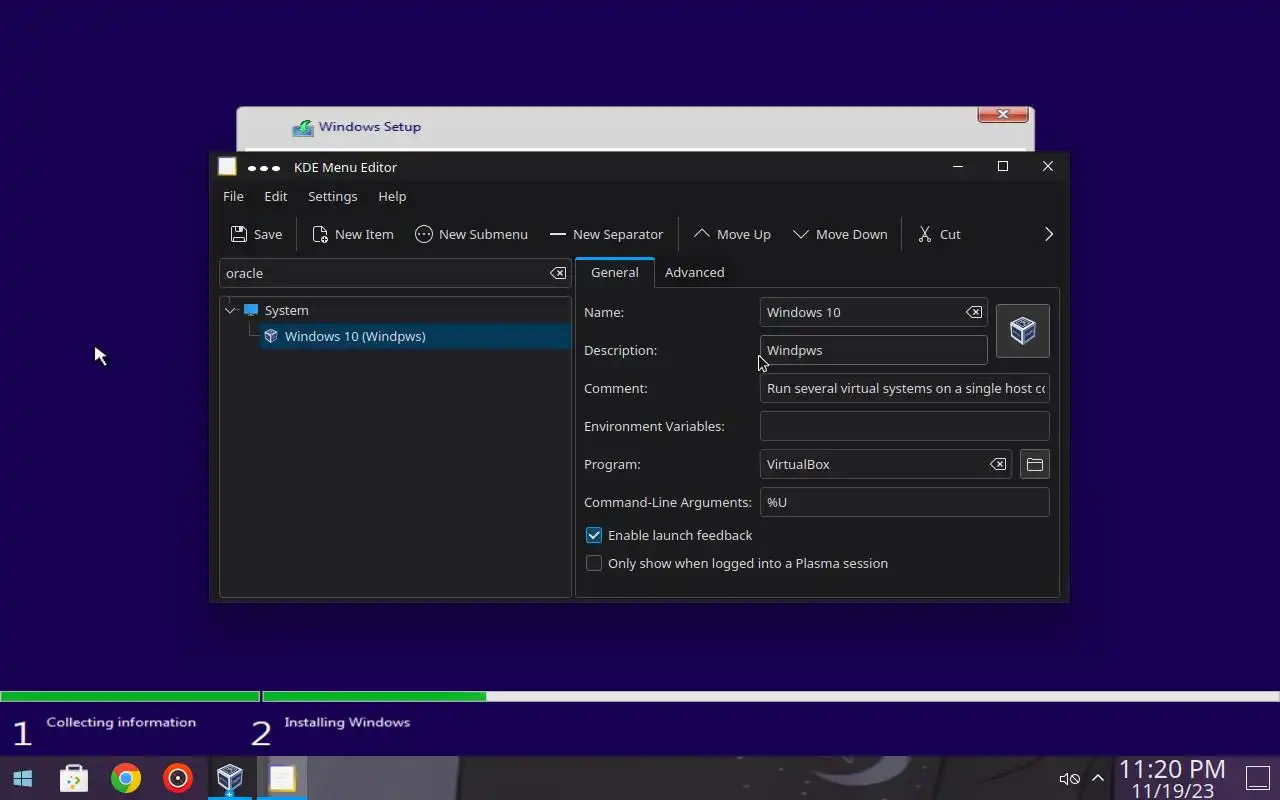1280x800 pixels.
Task: Switch to VirtualBox in taskbar
Action: [x=230, y=778]
